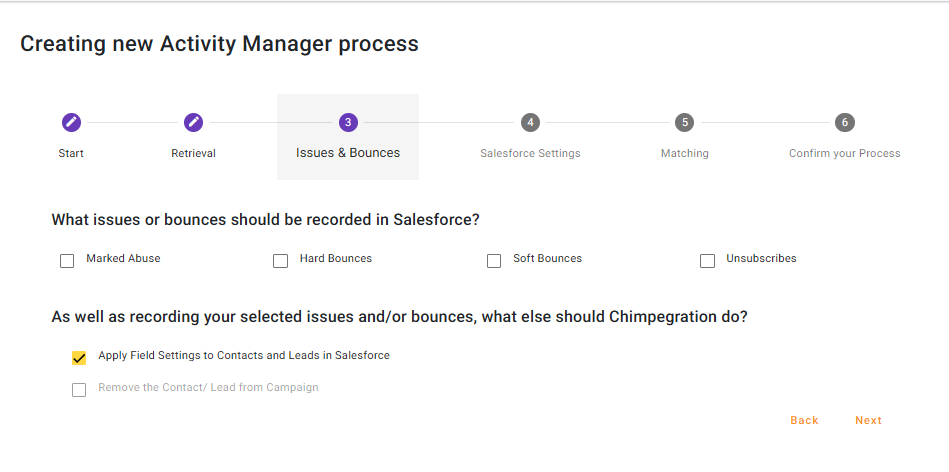Click the Retrieval step pencil icon

pyautogui.click(x=194, y=122)
